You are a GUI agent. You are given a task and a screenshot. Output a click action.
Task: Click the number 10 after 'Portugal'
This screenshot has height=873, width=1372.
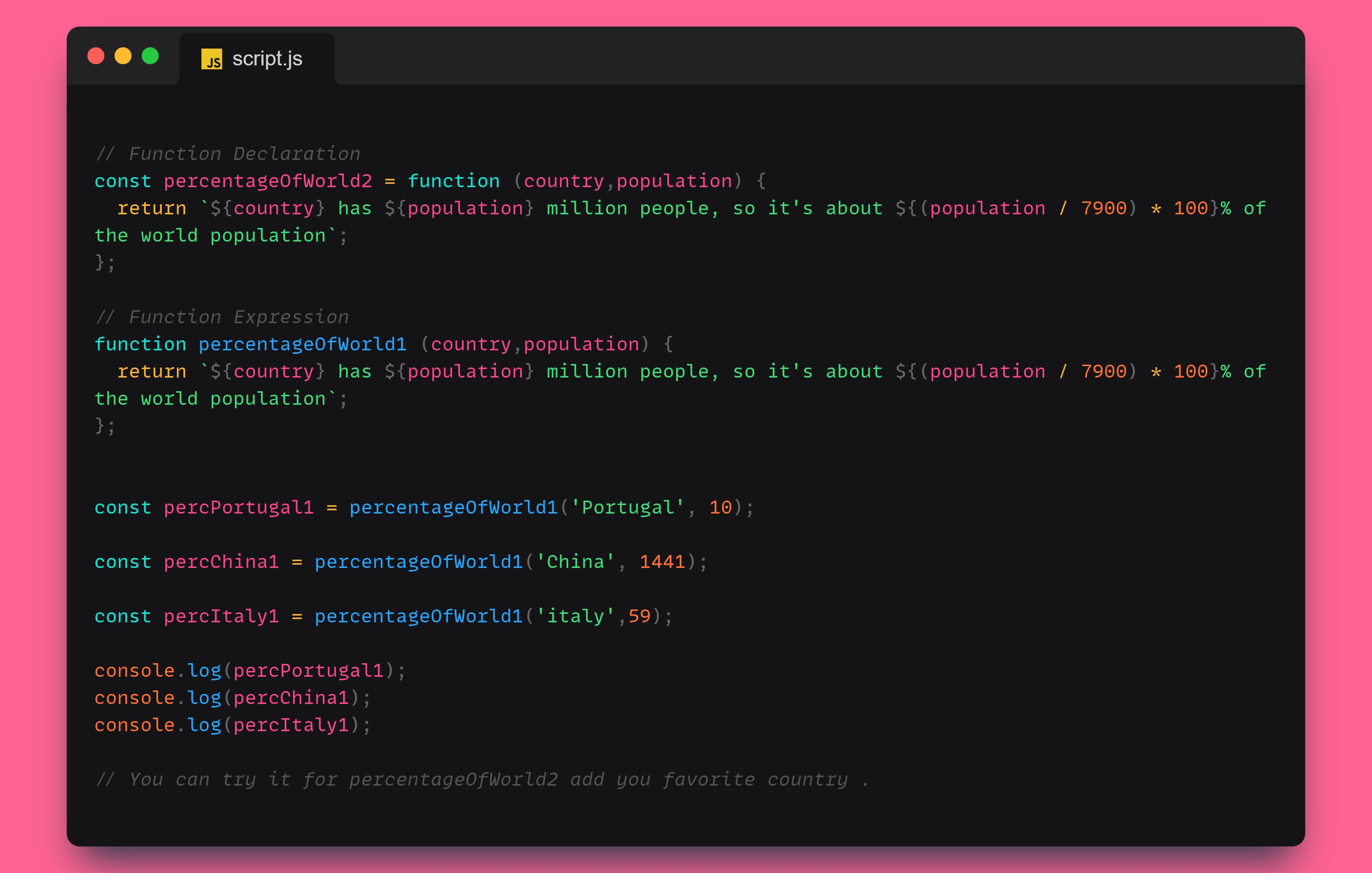click(720, 507)
